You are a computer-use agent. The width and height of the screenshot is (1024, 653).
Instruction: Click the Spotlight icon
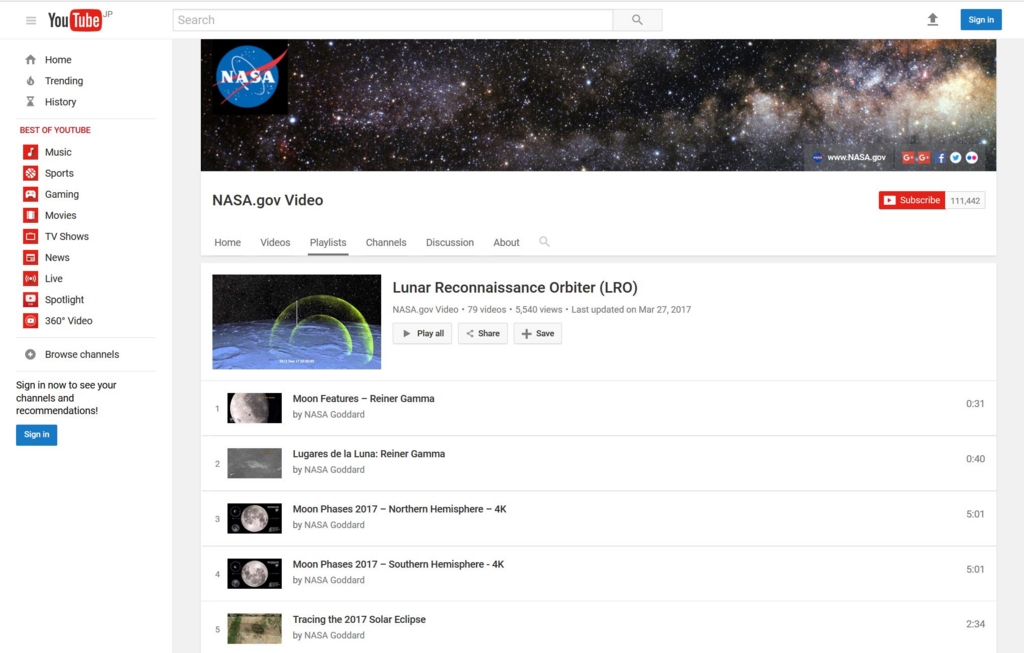(x=31, y=300)
